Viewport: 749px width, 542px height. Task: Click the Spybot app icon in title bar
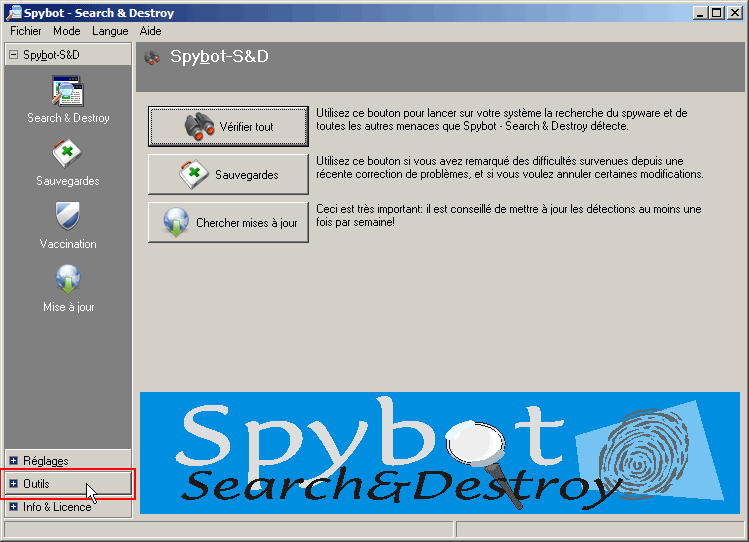point(13,12)
